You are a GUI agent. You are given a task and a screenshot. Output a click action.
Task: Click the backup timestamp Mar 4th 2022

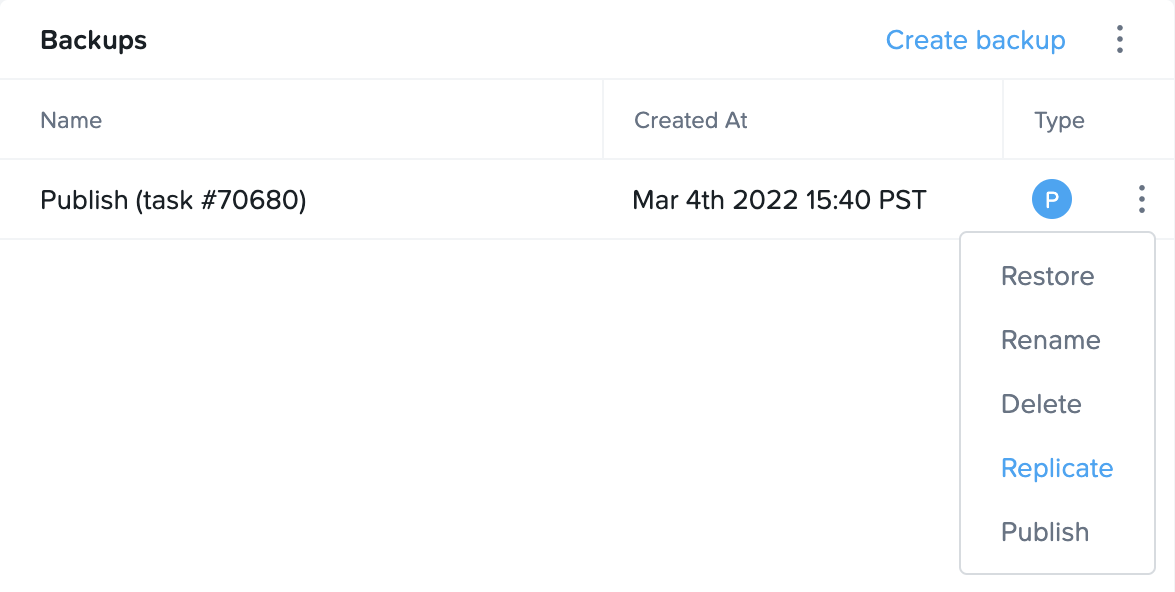[x=778, y=199]
